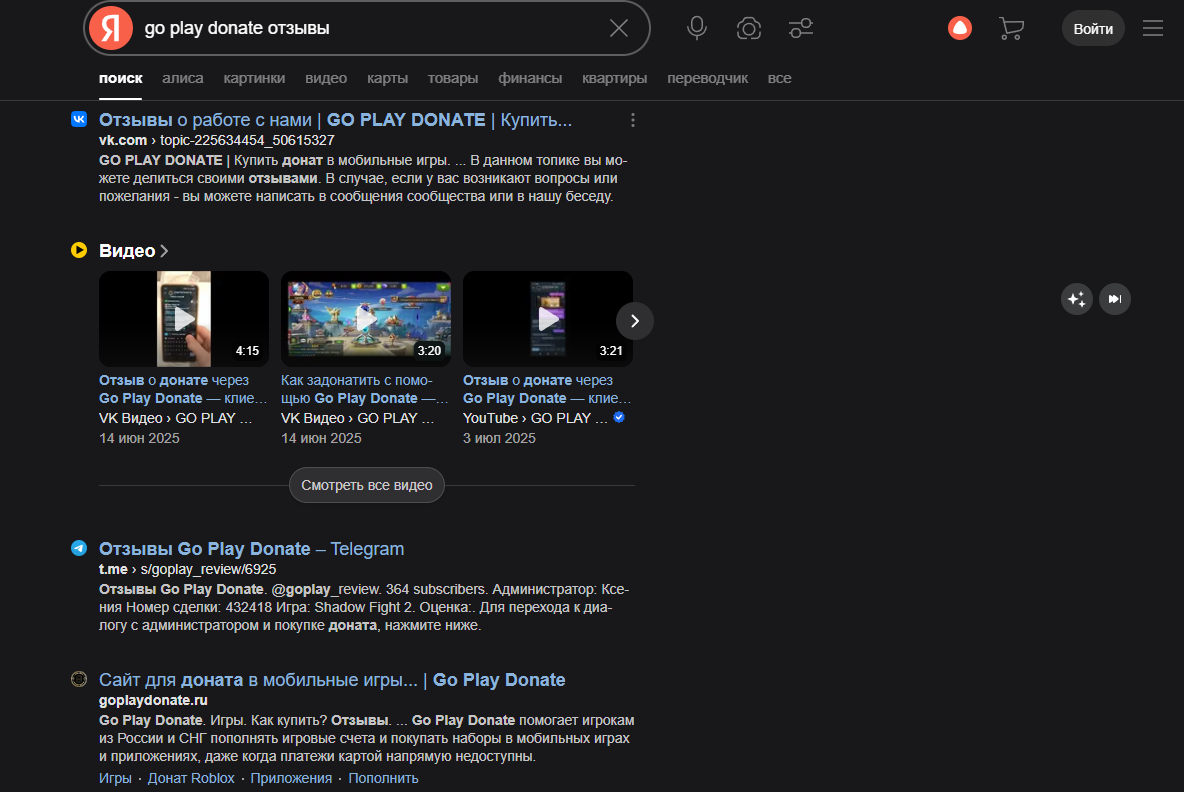Open Alice assistant red icon

[x=959, y=28]
